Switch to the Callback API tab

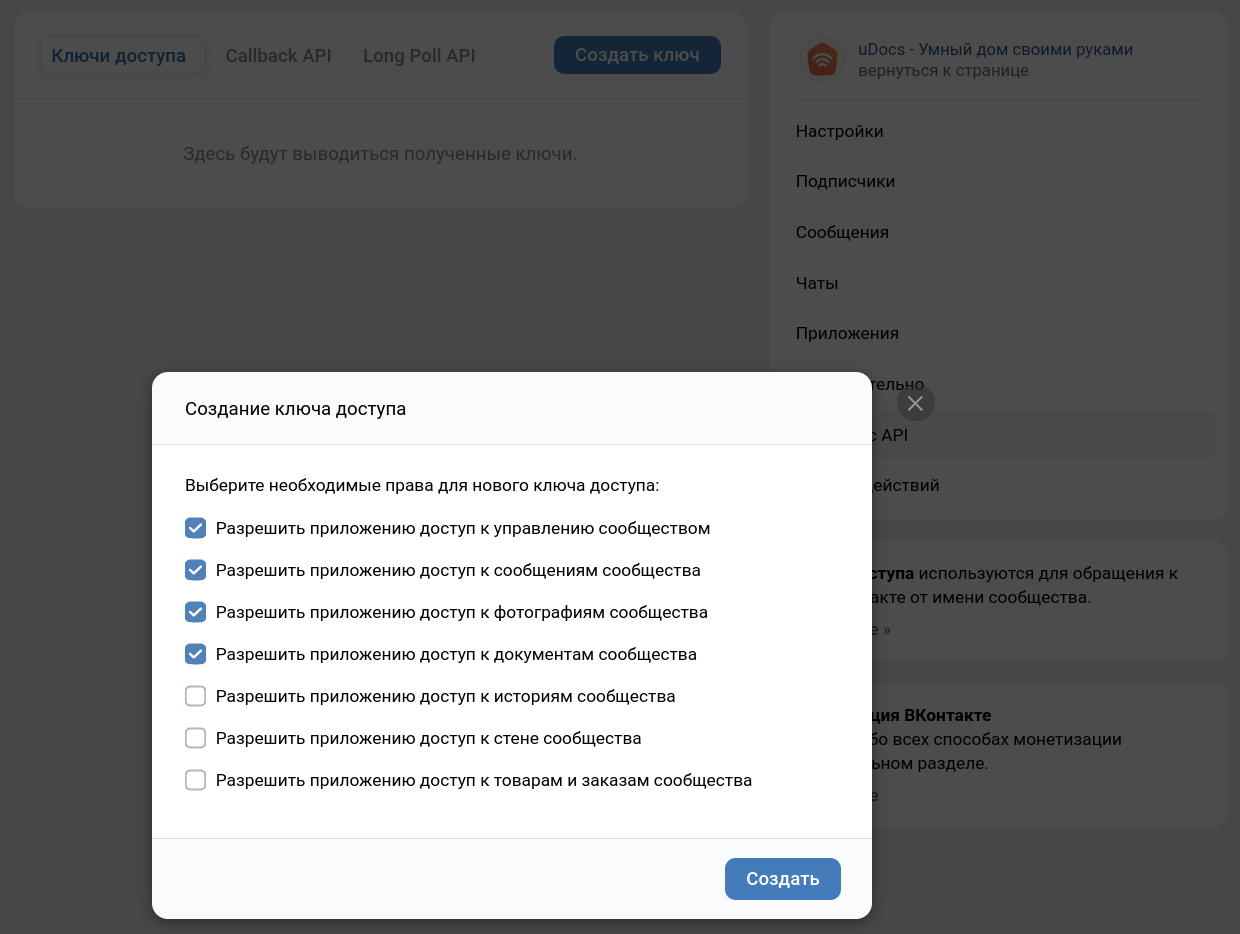tap(278, 56)
